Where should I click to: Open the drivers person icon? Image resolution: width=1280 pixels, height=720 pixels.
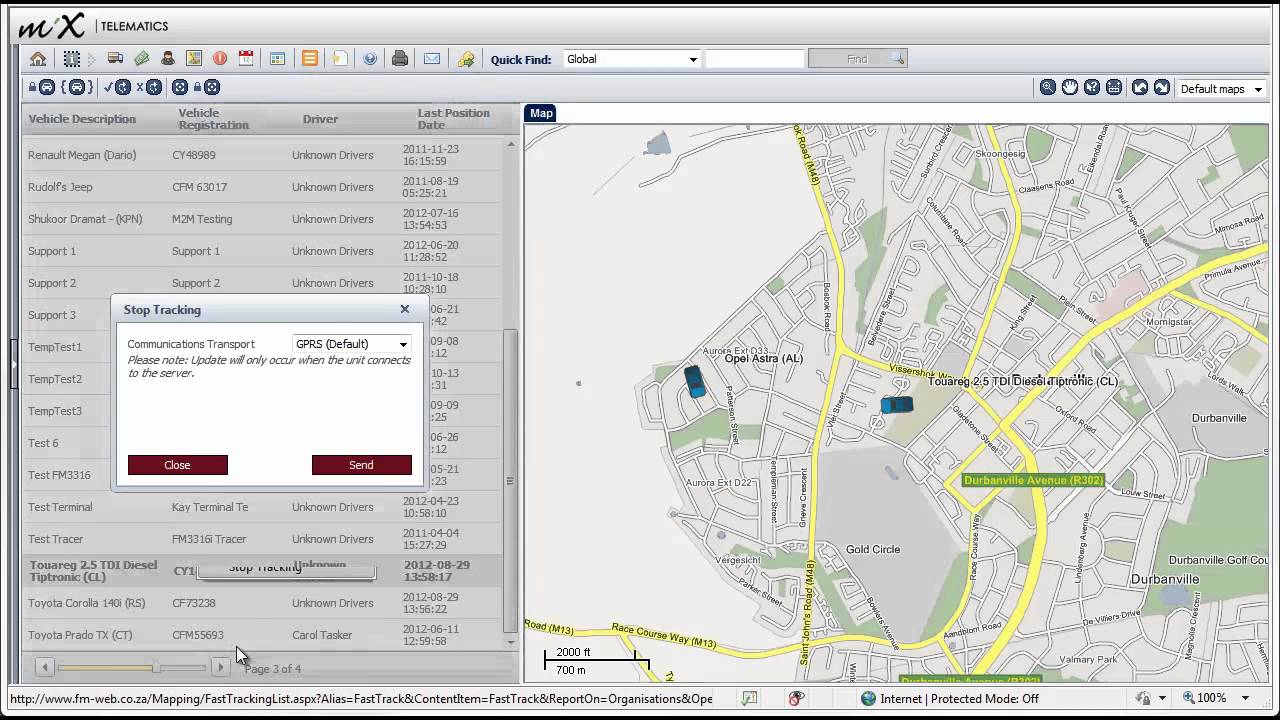point(168,59)
